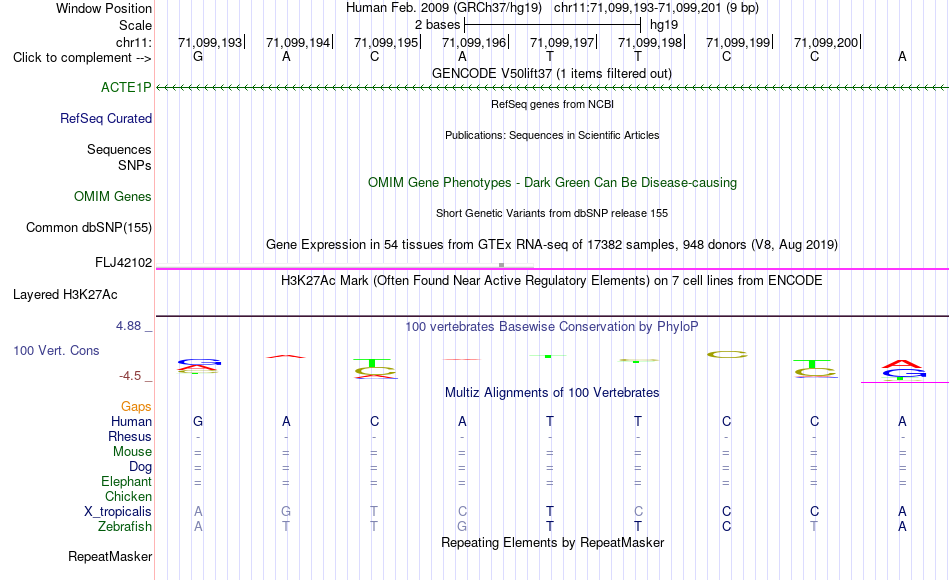
Task: Select the 100 Vert. Cons label
Action: tap(56, 350)
